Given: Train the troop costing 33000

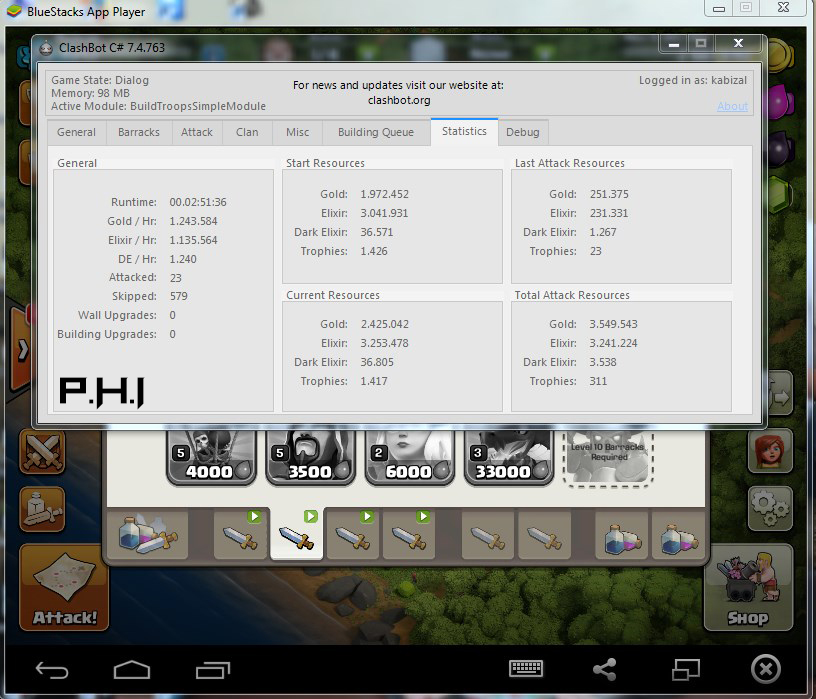Looking at the screenshot, I should 508,457.
